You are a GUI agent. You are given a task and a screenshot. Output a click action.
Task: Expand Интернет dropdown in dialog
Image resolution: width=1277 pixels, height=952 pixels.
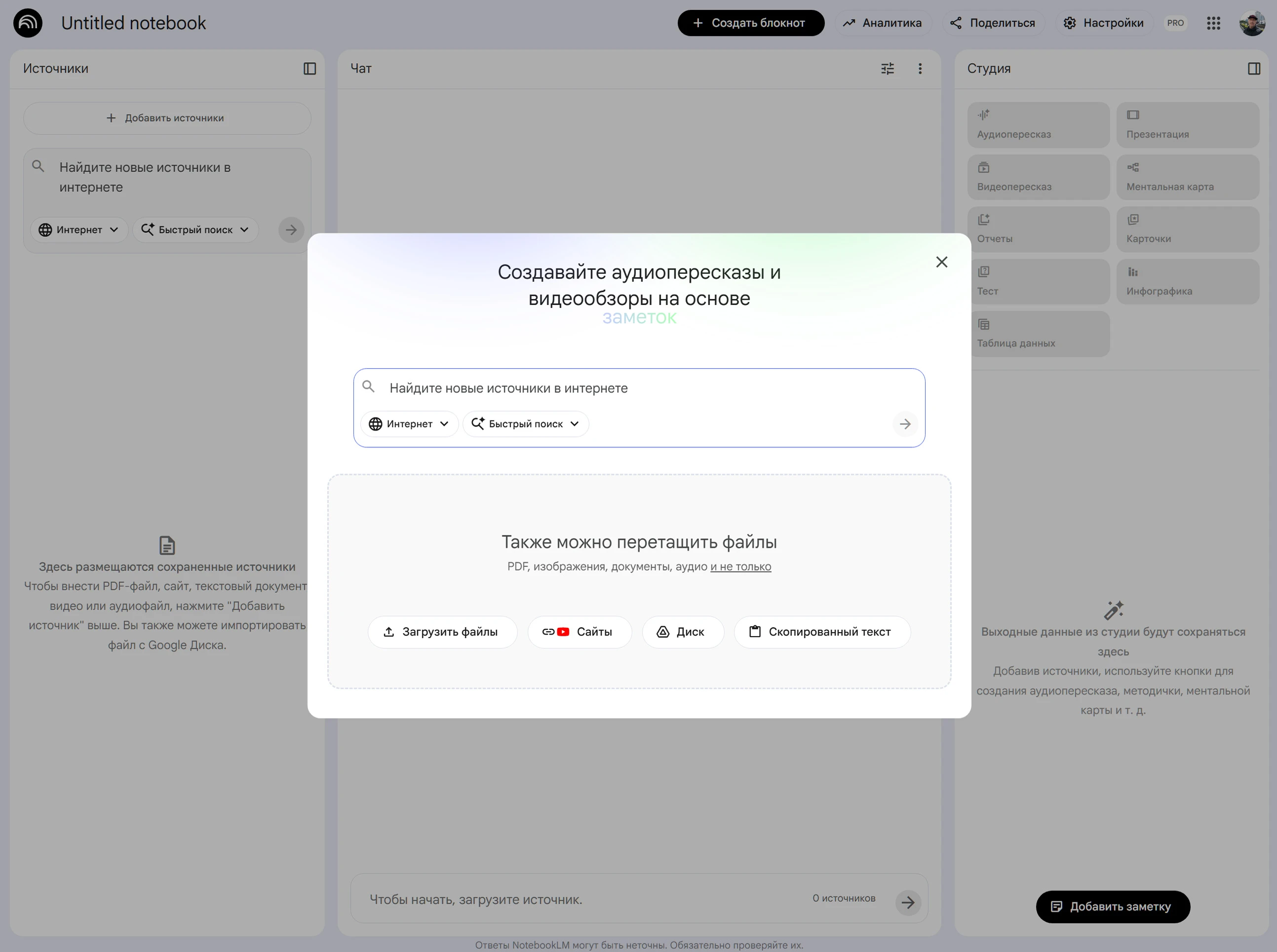pos(409,424)
